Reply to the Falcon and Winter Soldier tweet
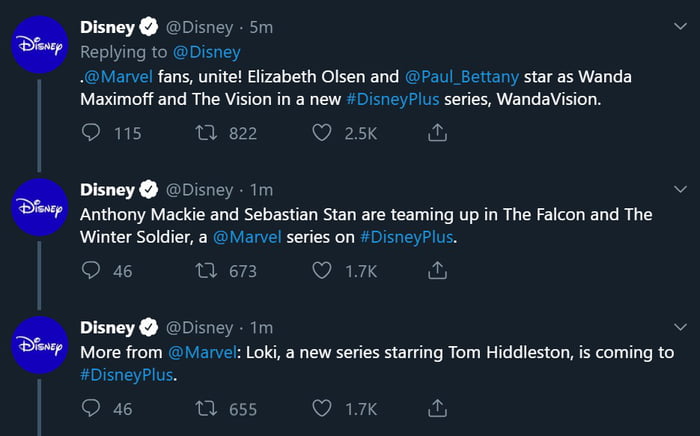This screenshot has height=436, width=700. 91,270
